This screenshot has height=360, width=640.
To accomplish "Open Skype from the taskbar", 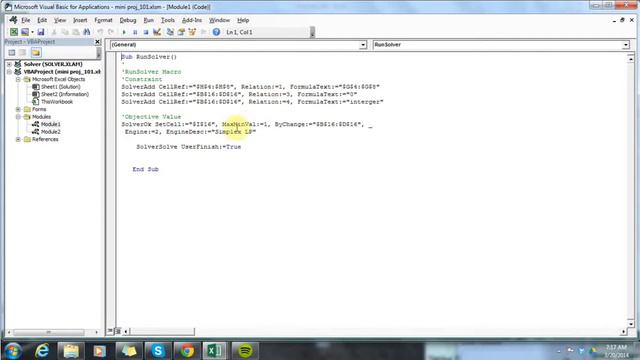I will click(158, 351).
